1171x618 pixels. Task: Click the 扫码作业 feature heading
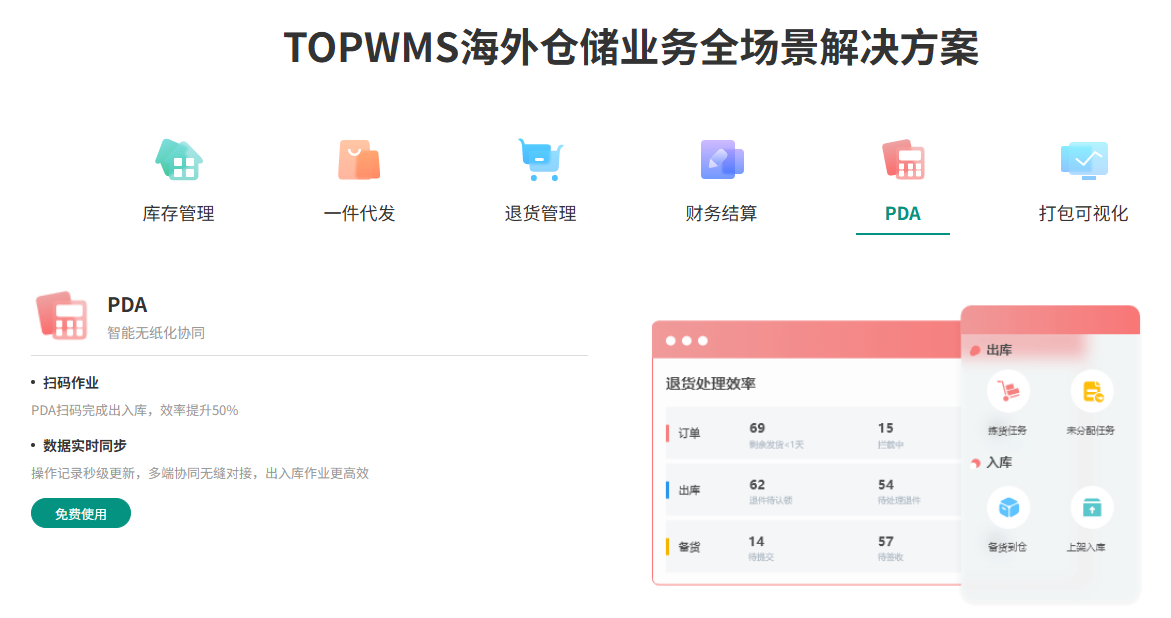[x=71, y=383]
